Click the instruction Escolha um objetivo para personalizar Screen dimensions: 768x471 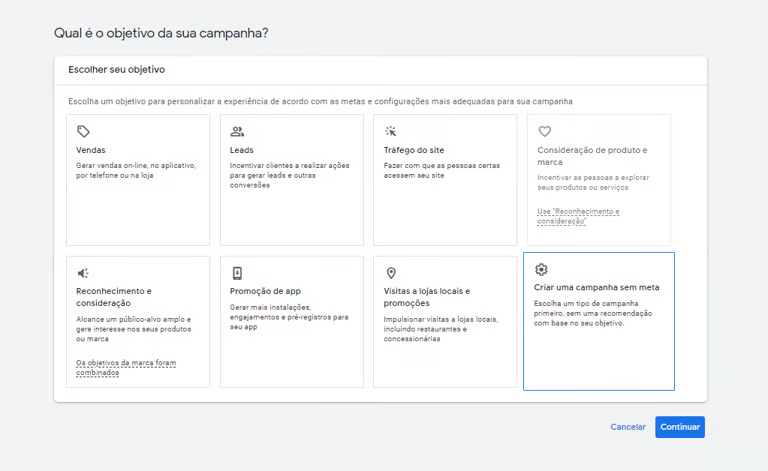320,101
